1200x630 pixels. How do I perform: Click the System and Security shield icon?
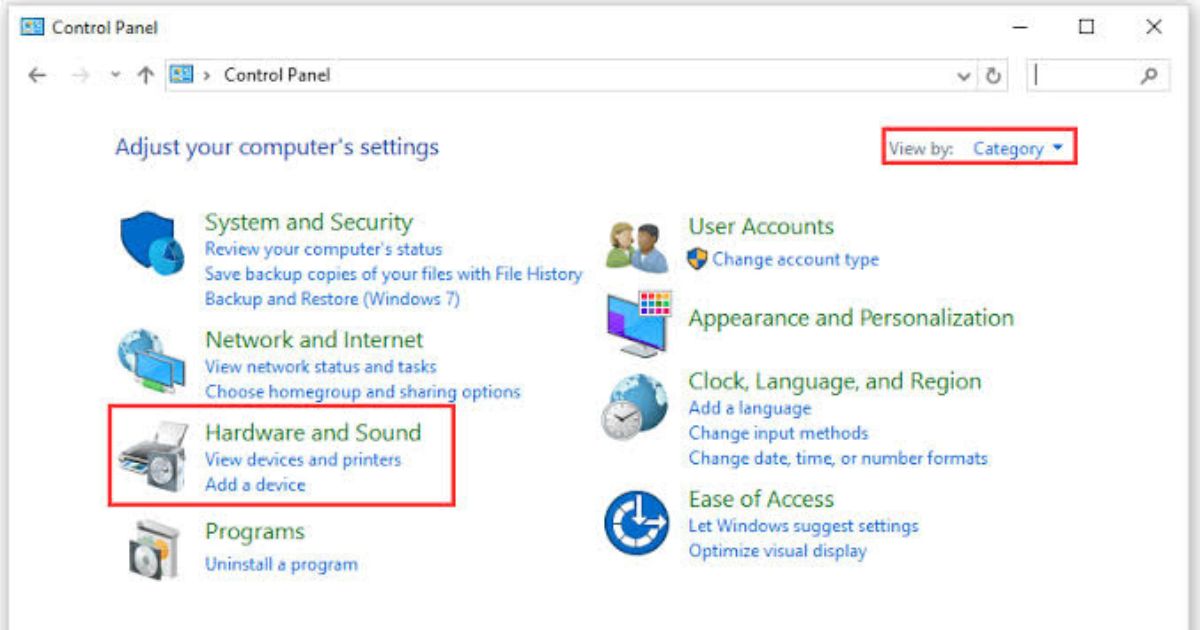[x=152, y=245]
